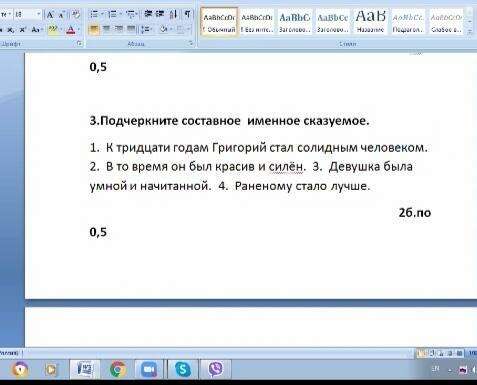This screenshot has width=477, height=385.
Task: Click the line spacing button
Action: pyautogui.click(x=146, y=30)
